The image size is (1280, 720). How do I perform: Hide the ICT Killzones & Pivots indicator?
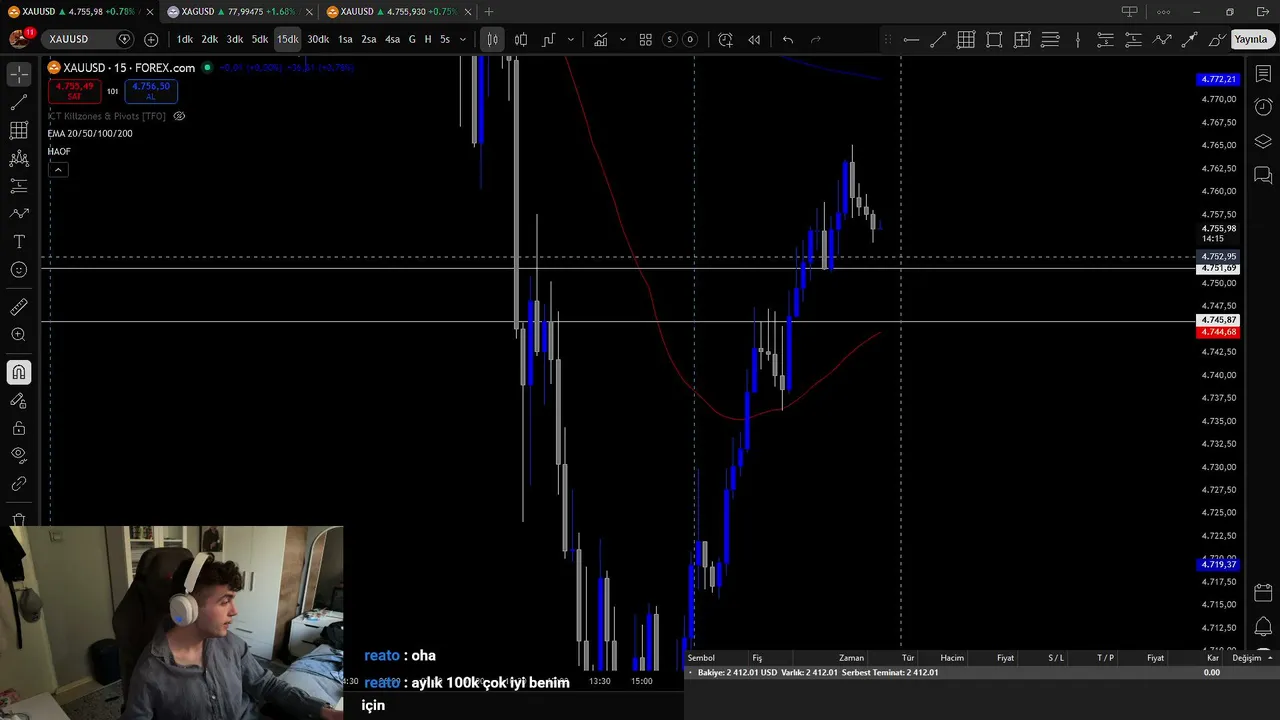tap(180, 116)
